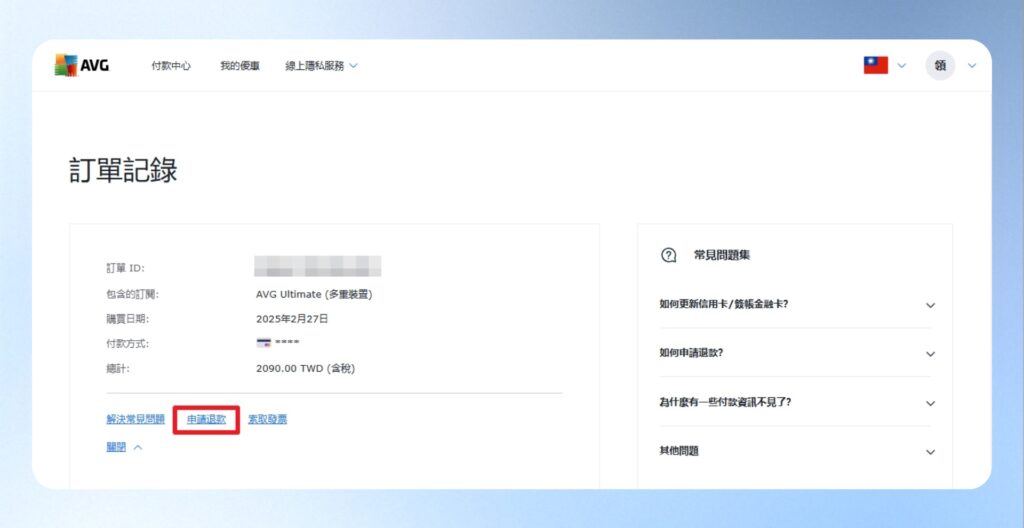Click the 購買日期: label
Image resolution: width=1024 pixels, height=528 pixels.
pyautogui.click(x=127, y=319)
